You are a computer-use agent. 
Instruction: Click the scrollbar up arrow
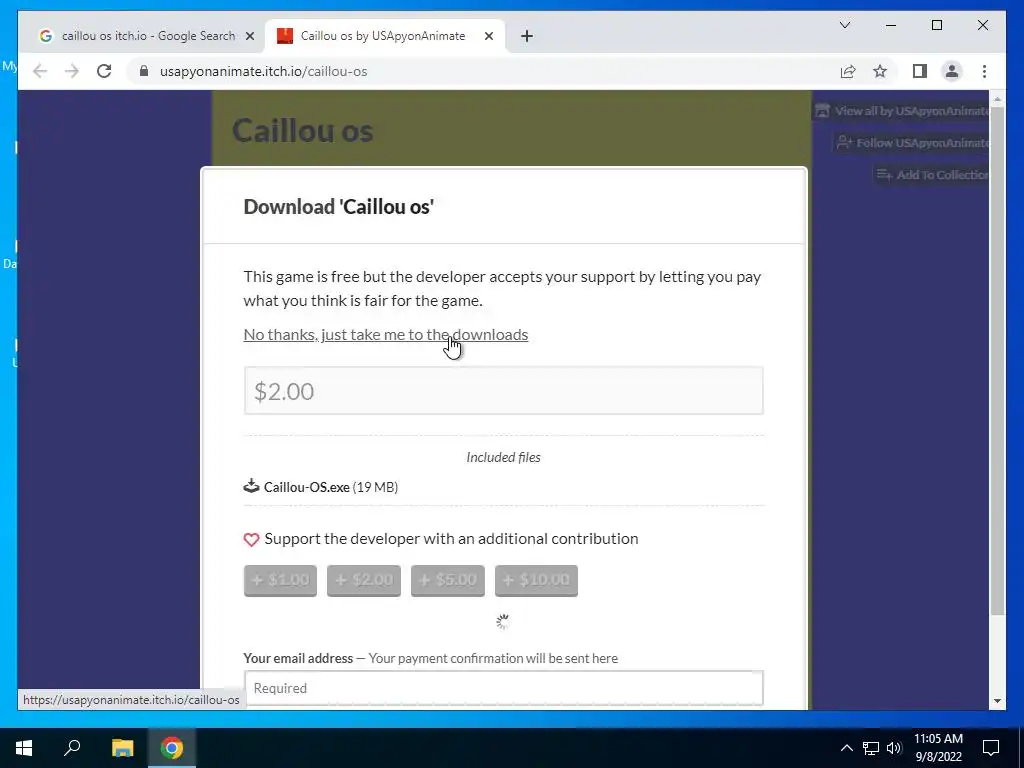[997, 99]
